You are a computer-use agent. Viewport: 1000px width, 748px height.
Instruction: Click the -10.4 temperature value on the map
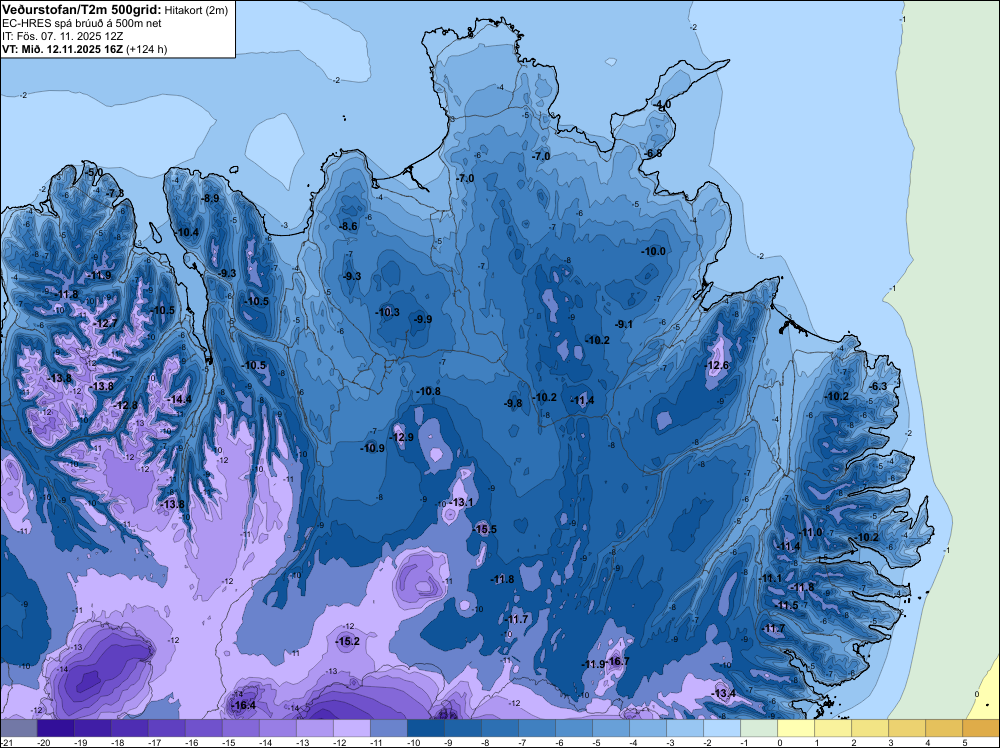click(x=188, y=232)
